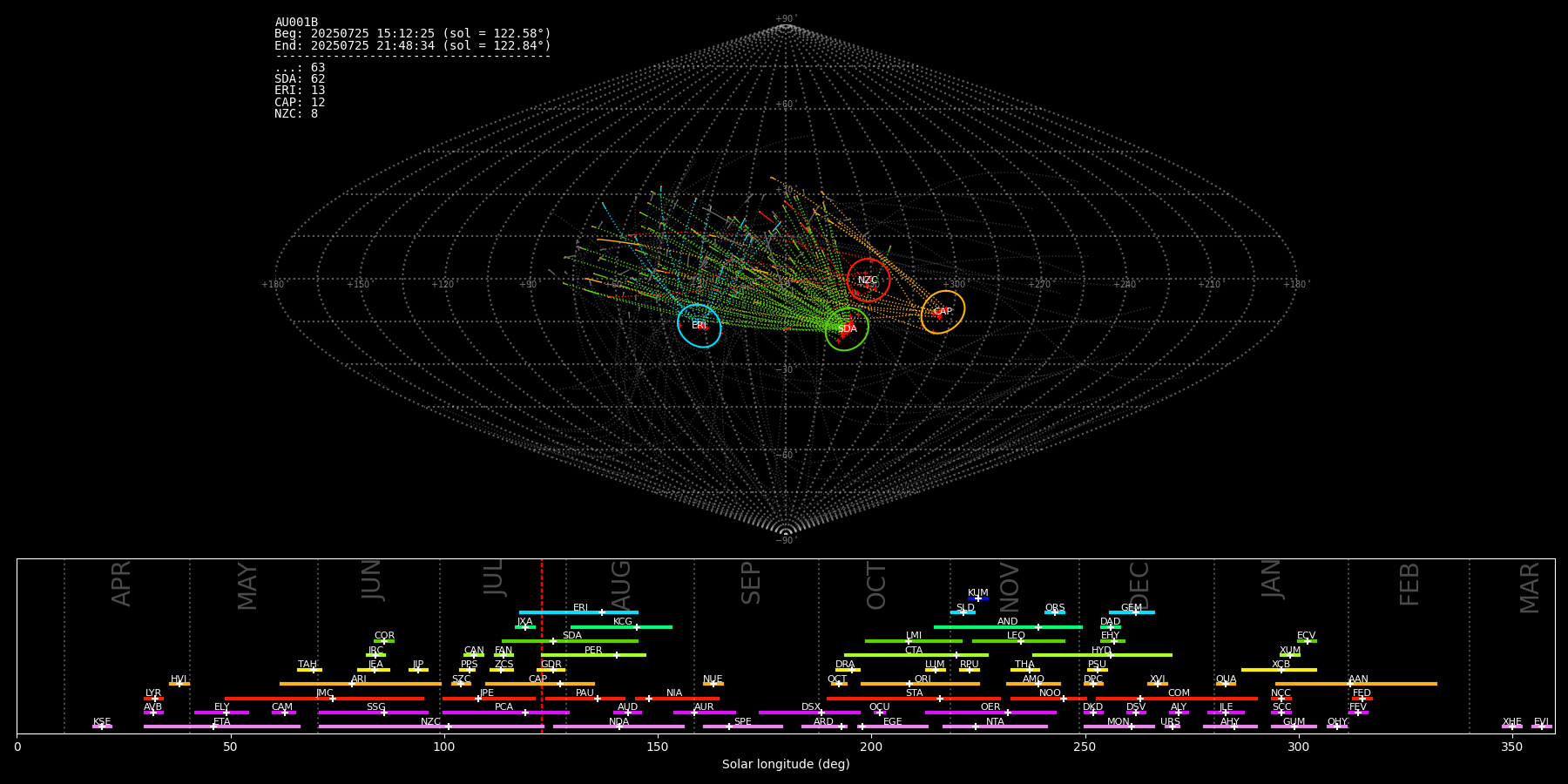Viewport: 1568px width, 784px height.
Task: Click the ERI radiant circle on the sky map
Action: pos(700,326)
